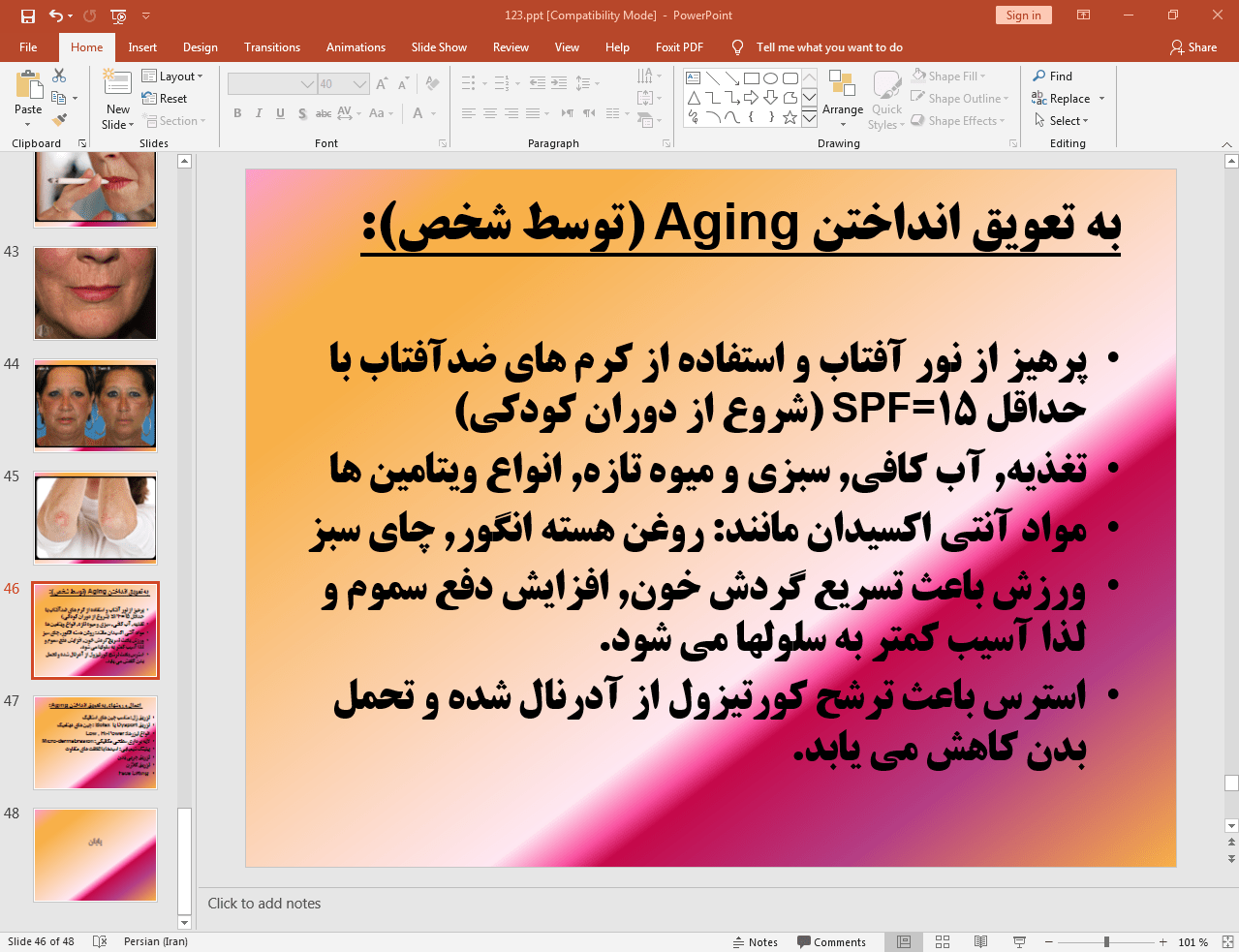The image size is (1239, 952).
Task: Increase font size with the large A
Action: pos(382,84)
